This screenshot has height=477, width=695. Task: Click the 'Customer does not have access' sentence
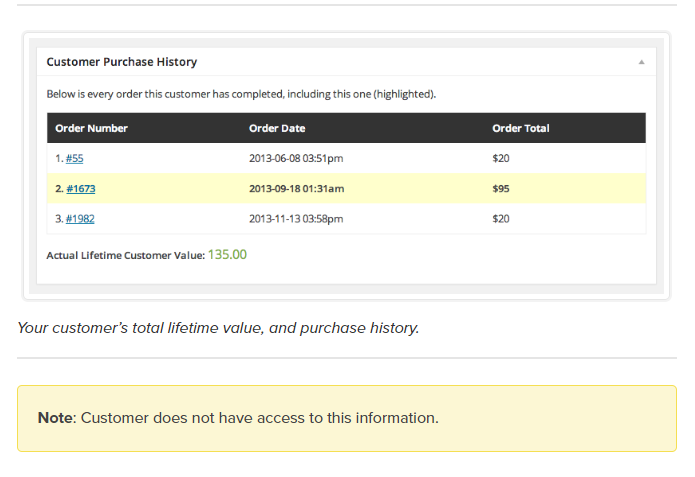(259, 418)
